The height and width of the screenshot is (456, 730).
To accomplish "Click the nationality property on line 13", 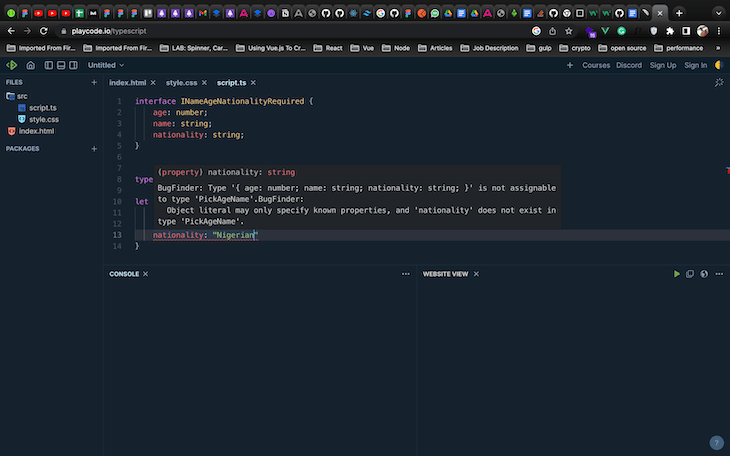I will 178,235.
